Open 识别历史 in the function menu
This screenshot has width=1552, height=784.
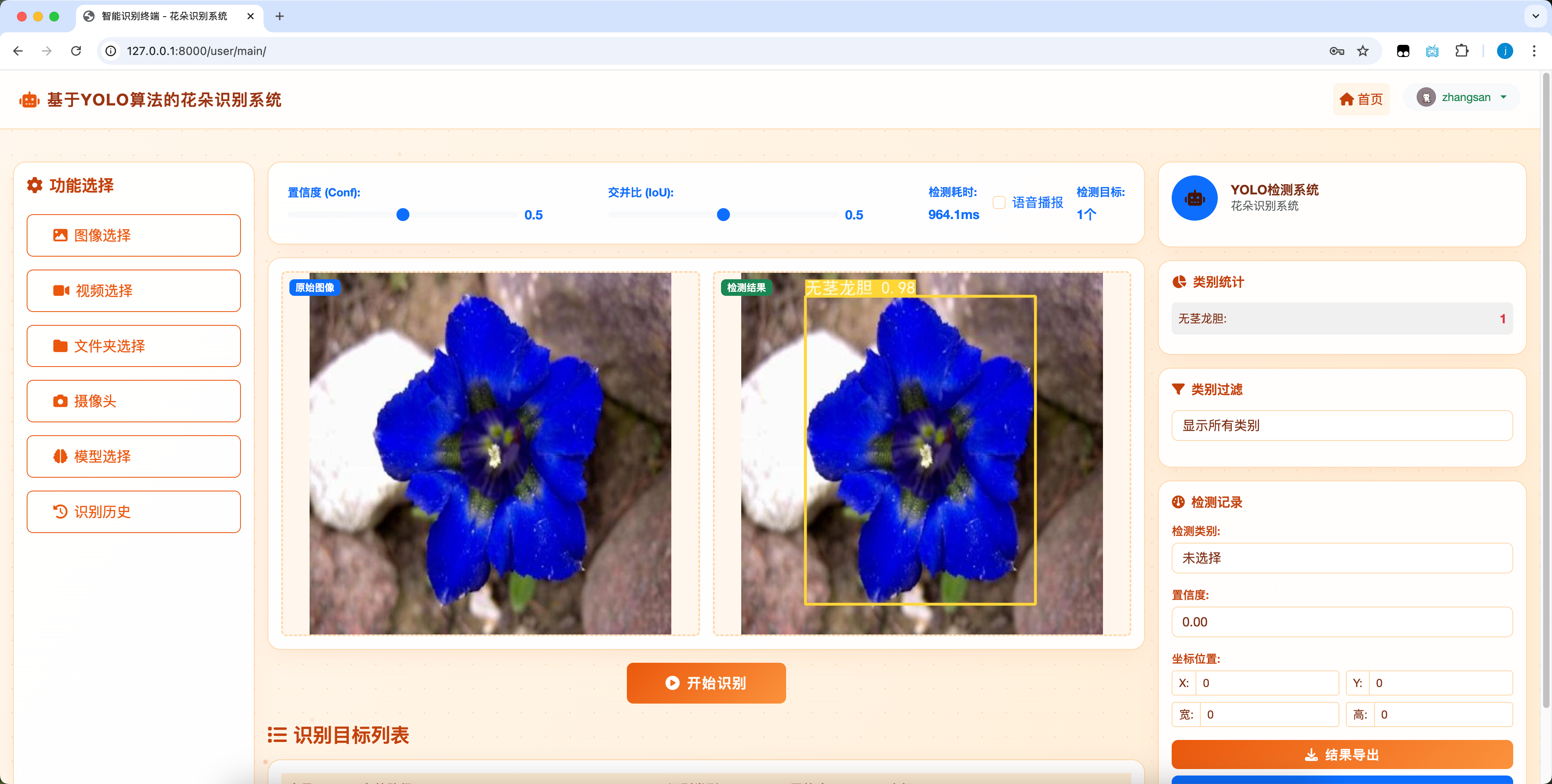point(134,512)
